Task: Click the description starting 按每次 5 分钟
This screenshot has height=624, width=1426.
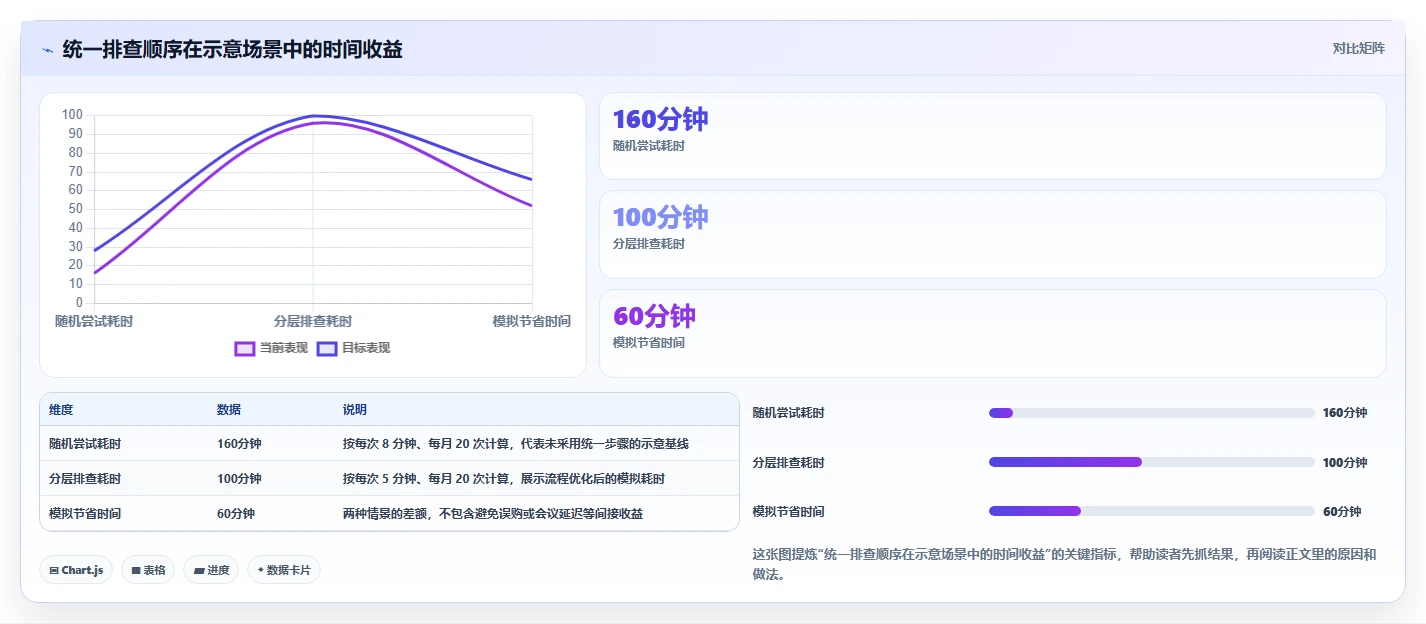Action: 504,479
